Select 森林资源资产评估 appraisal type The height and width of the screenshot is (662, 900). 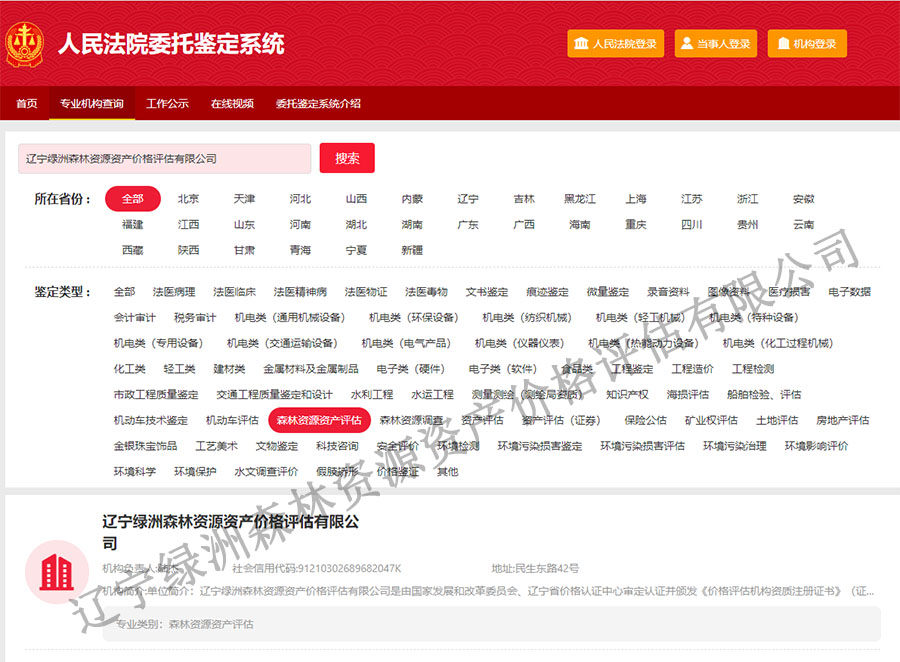click(x=320, y=420)
